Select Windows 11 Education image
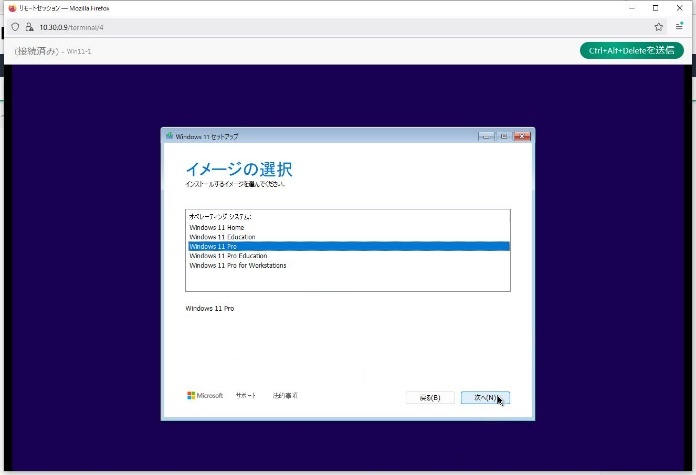 click(223, 237)
